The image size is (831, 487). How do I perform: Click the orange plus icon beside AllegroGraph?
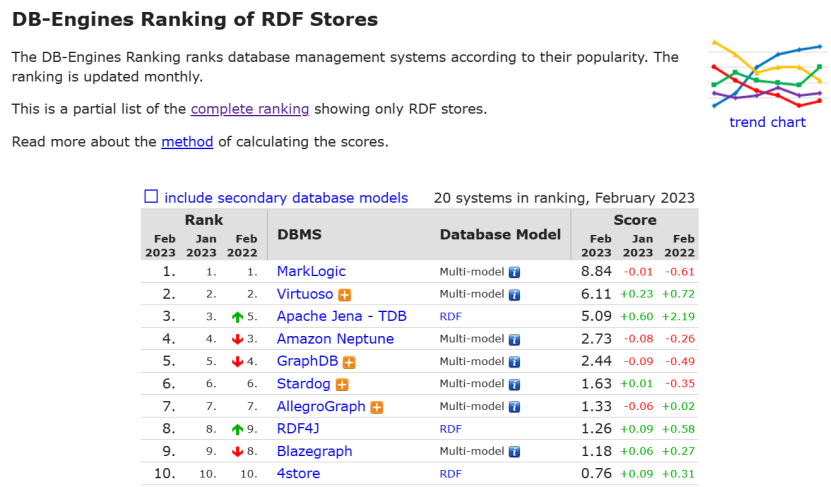(x=376, y=408)
